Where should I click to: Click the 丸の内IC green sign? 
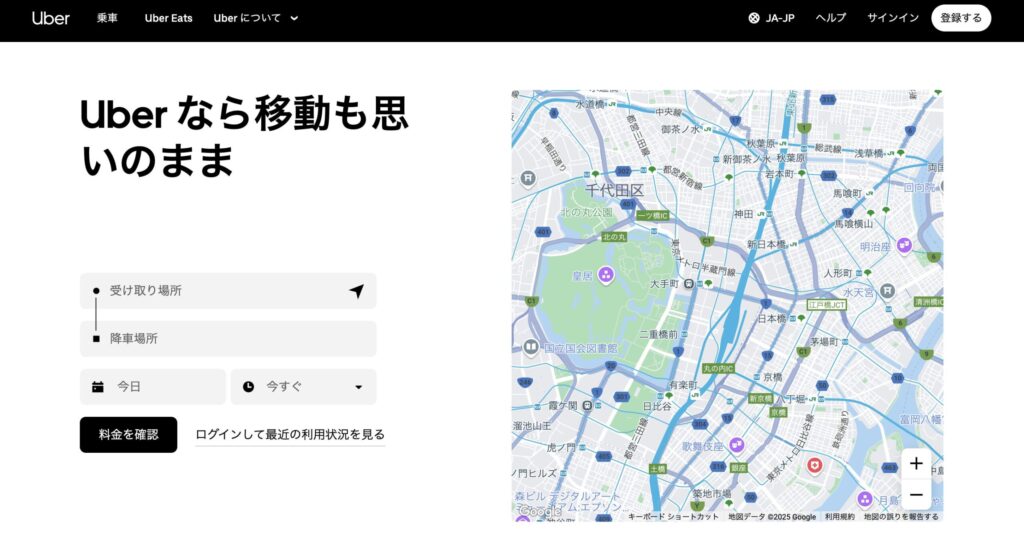click(718, 368)
